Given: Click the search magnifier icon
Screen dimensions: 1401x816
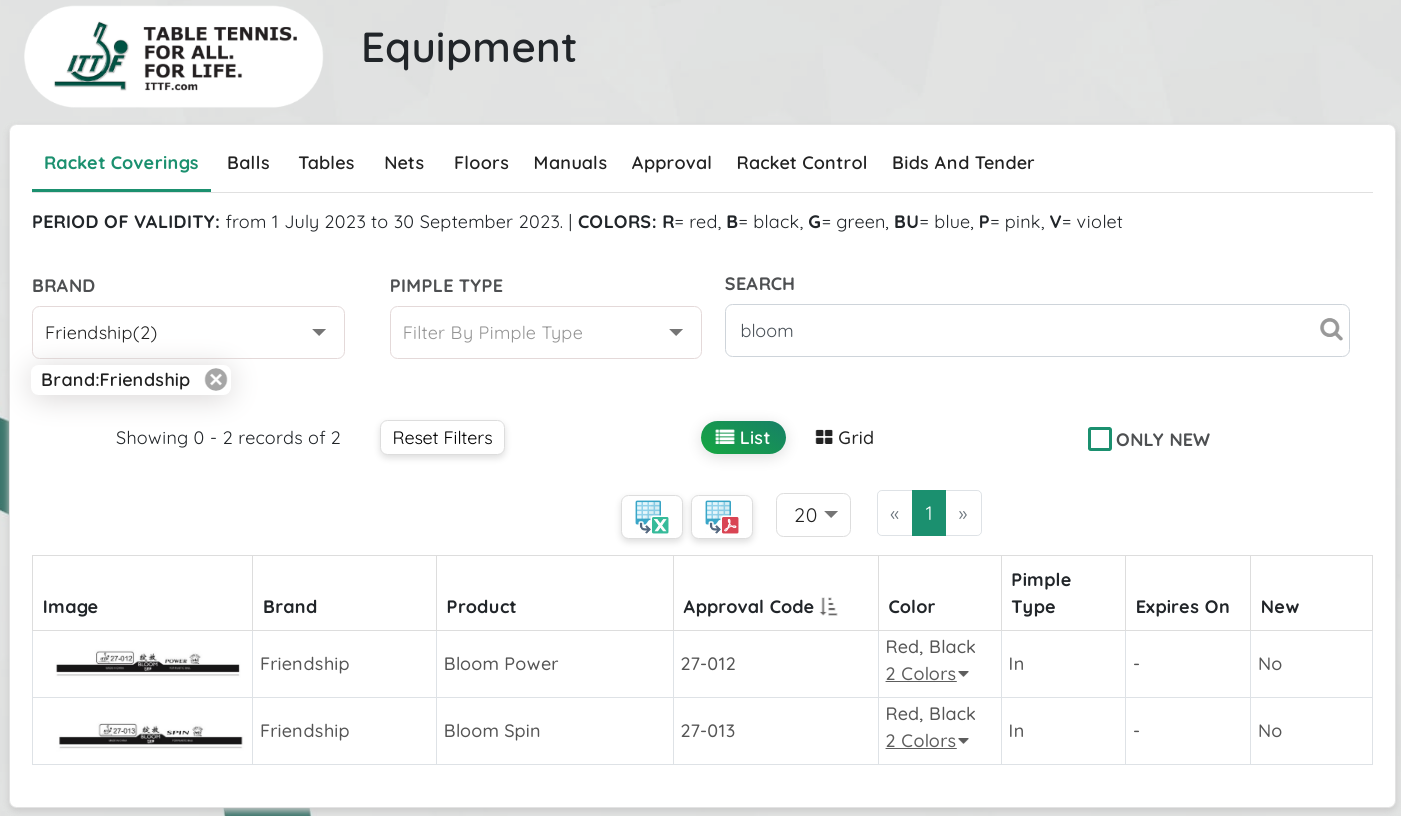Looking at the screenshot, I should click(x=1331, y=330).
